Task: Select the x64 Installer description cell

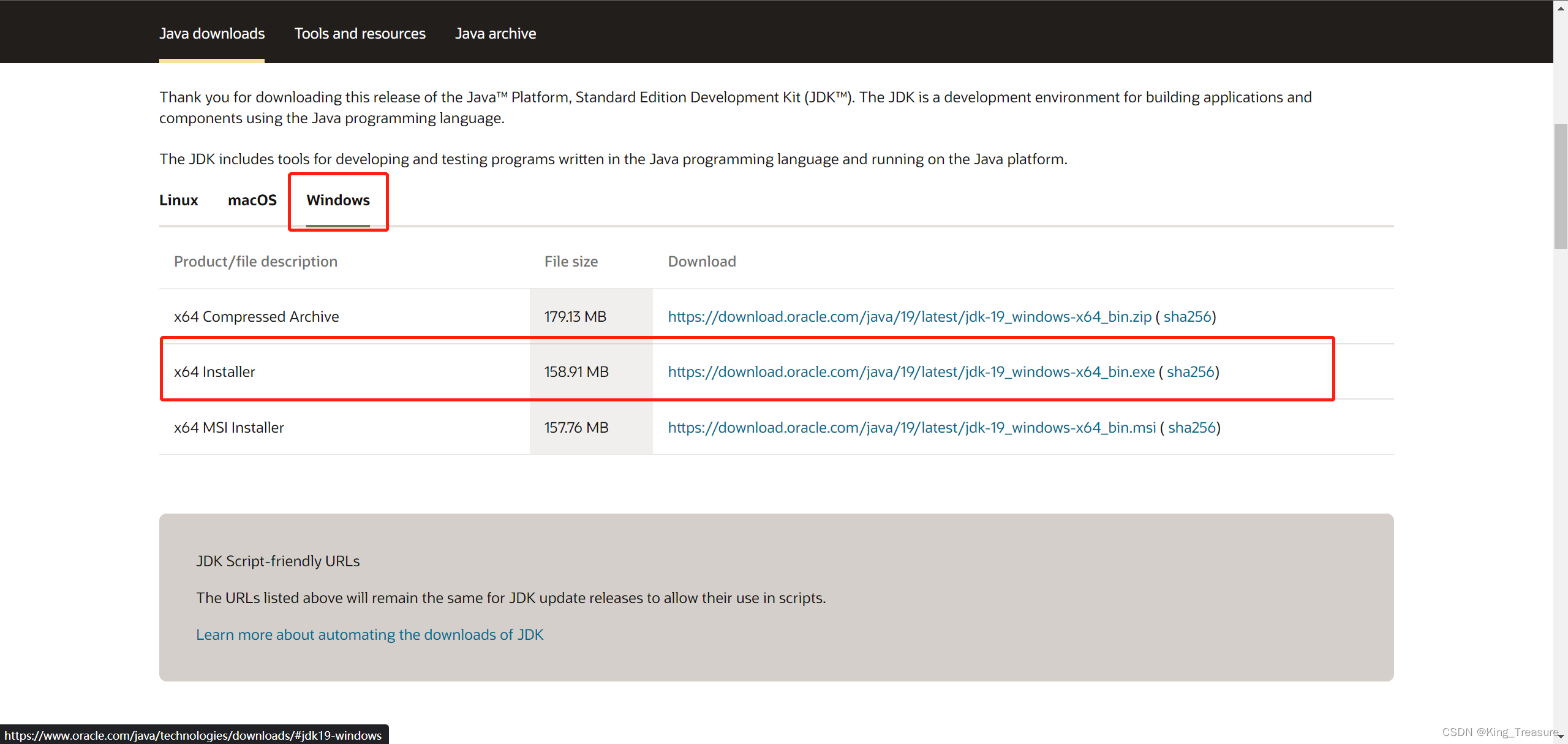Action: [344, 372]
